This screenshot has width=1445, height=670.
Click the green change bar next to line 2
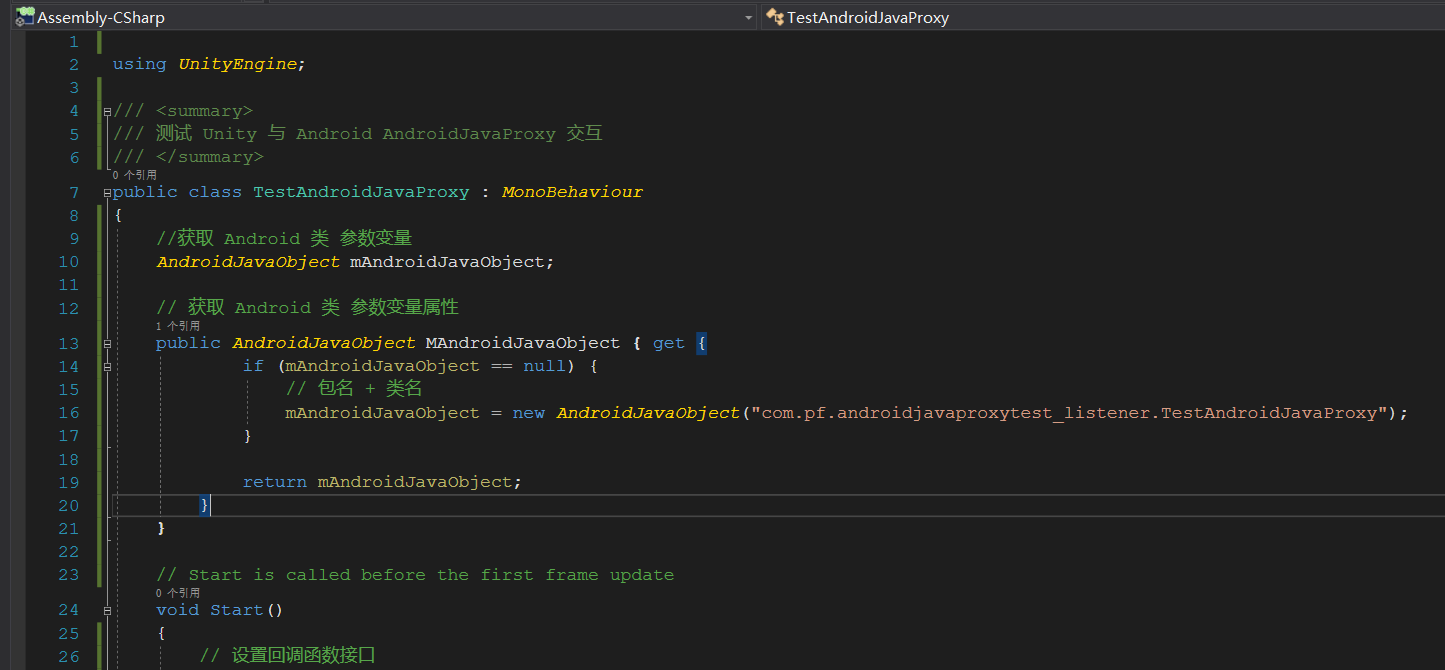[97, 63]
